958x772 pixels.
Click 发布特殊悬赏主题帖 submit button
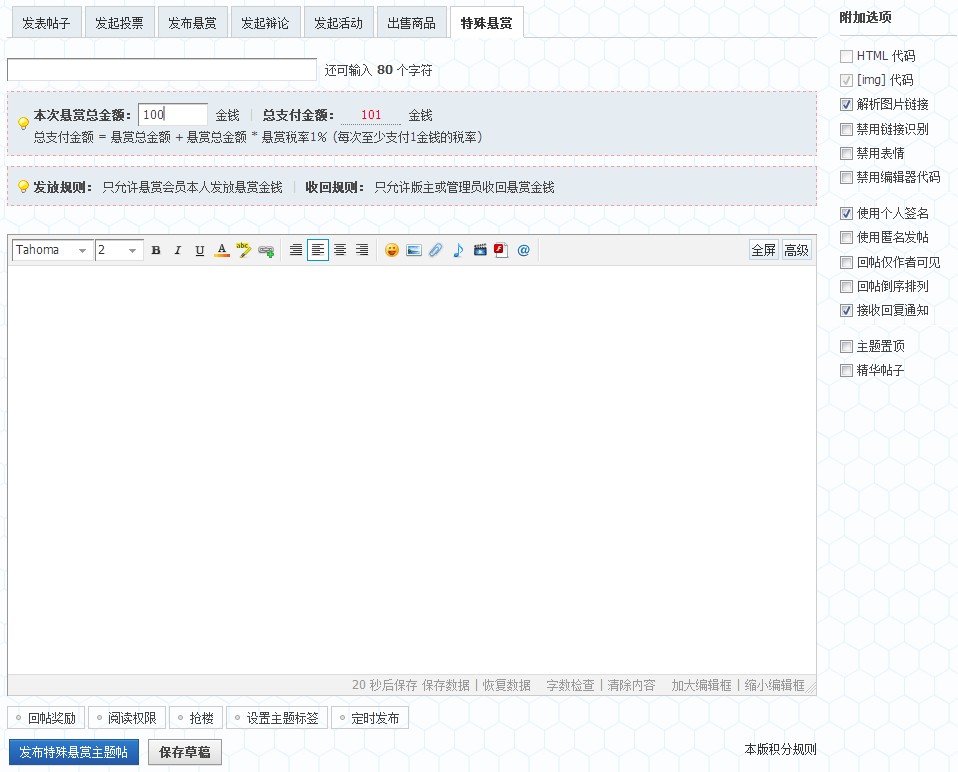click(x=74, y=752)
